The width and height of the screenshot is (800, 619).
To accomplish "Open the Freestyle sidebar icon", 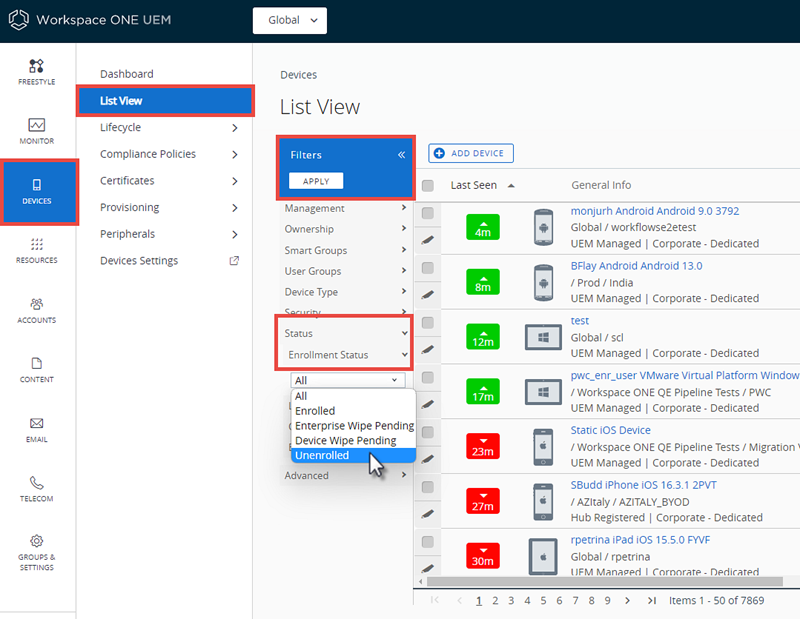I will click(x=36, y=66).
